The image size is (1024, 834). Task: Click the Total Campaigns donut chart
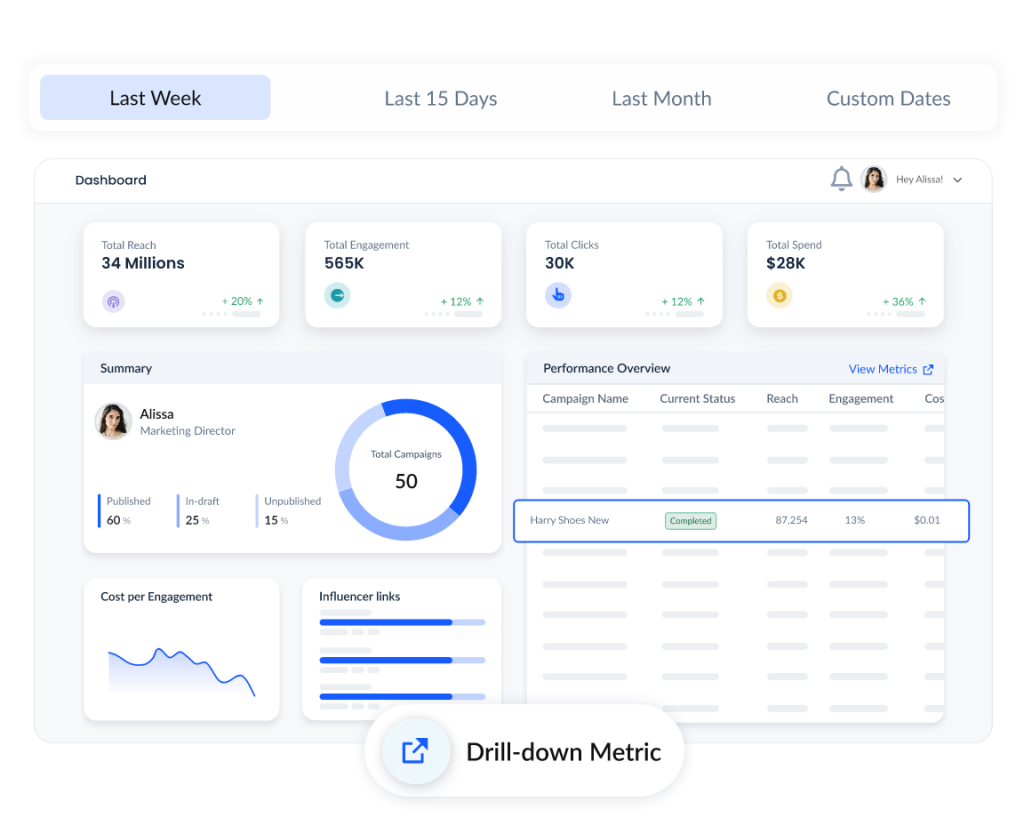tap(406, 470)
